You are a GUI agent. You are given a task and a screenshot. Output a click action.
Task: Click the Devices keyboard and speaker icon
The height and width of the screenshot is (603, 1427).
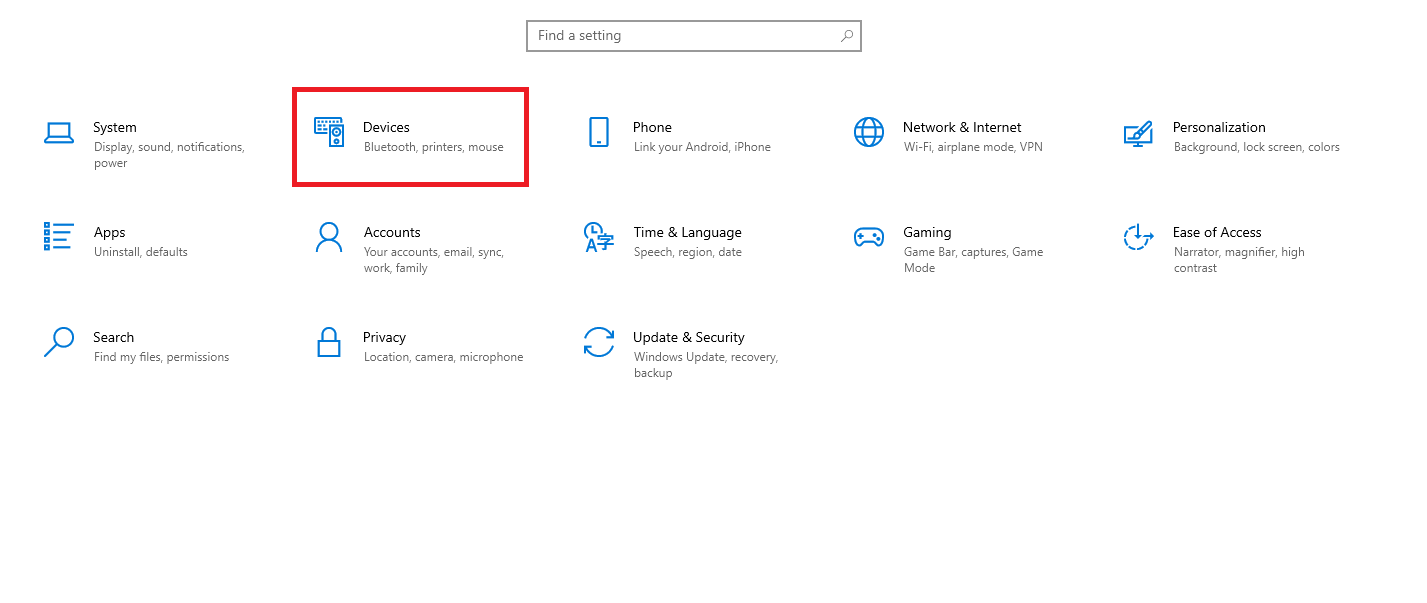point(329,132)
